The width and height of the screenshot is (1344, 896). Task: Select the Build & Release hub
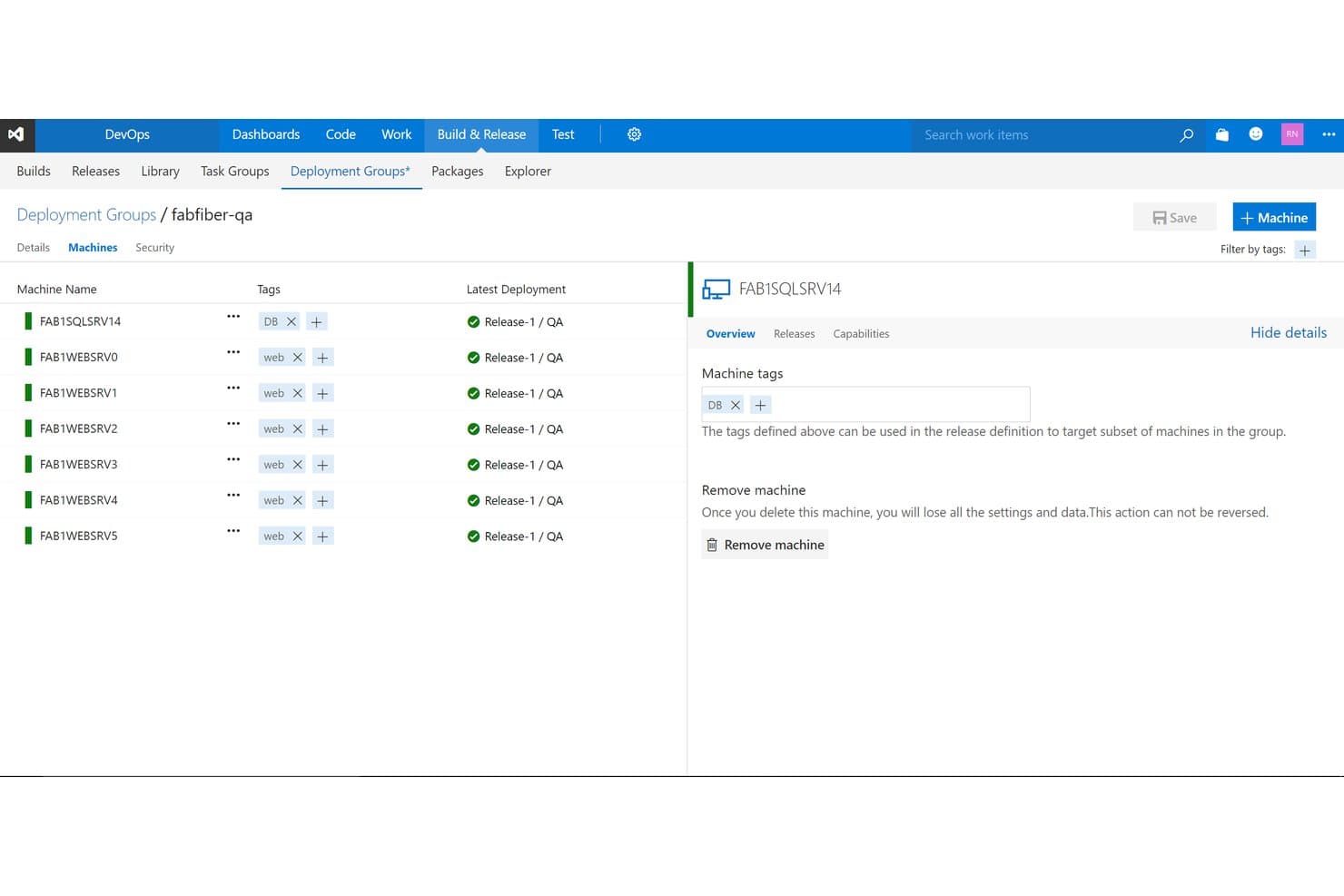point(481,134)
